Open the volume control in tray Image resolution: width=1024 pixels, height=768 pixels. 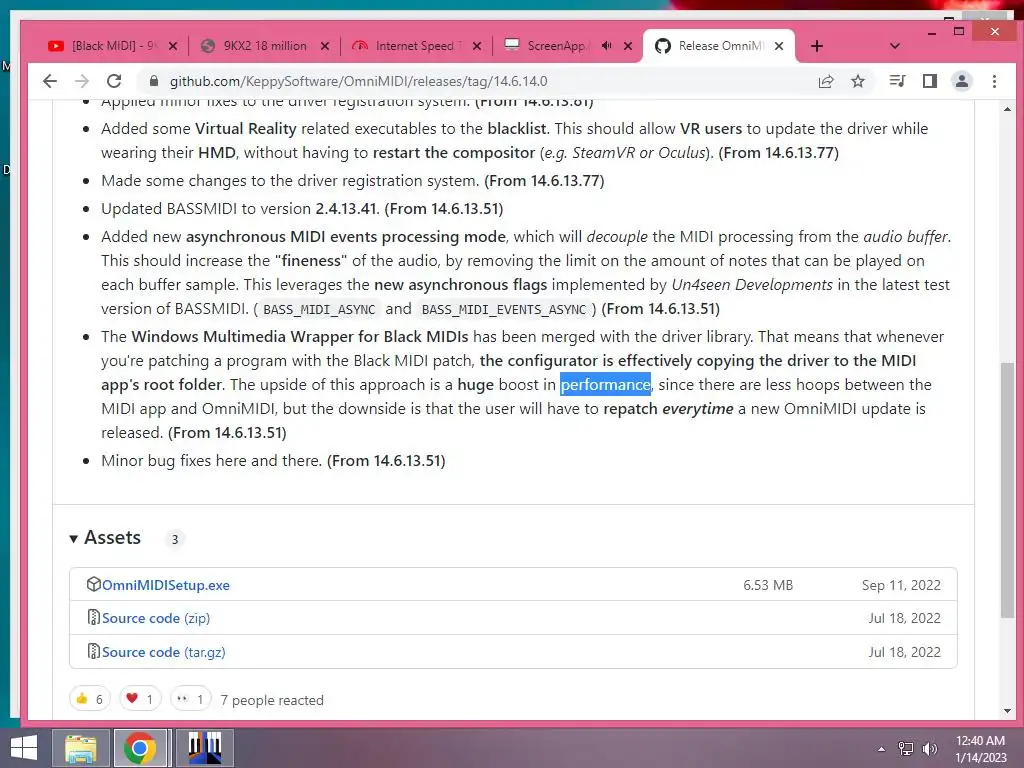coord(930,749)
